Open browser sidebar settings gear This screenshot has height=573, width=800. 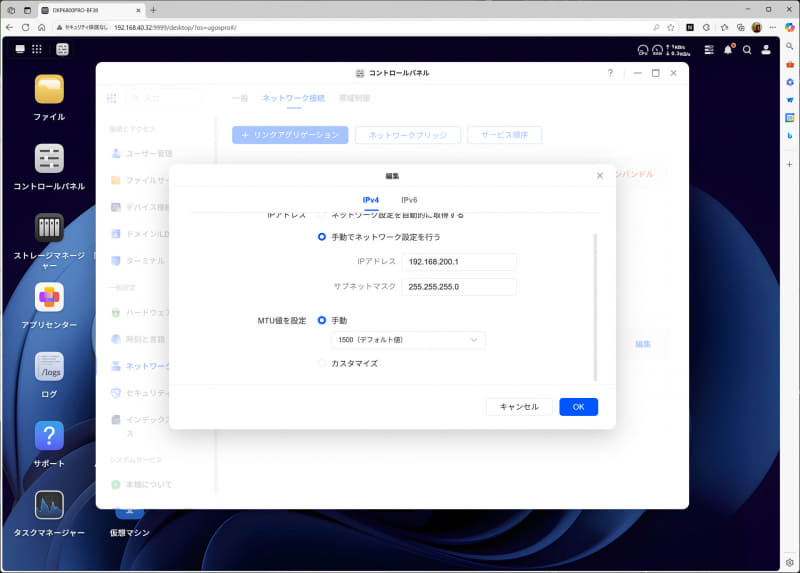(x=790, y=562)
